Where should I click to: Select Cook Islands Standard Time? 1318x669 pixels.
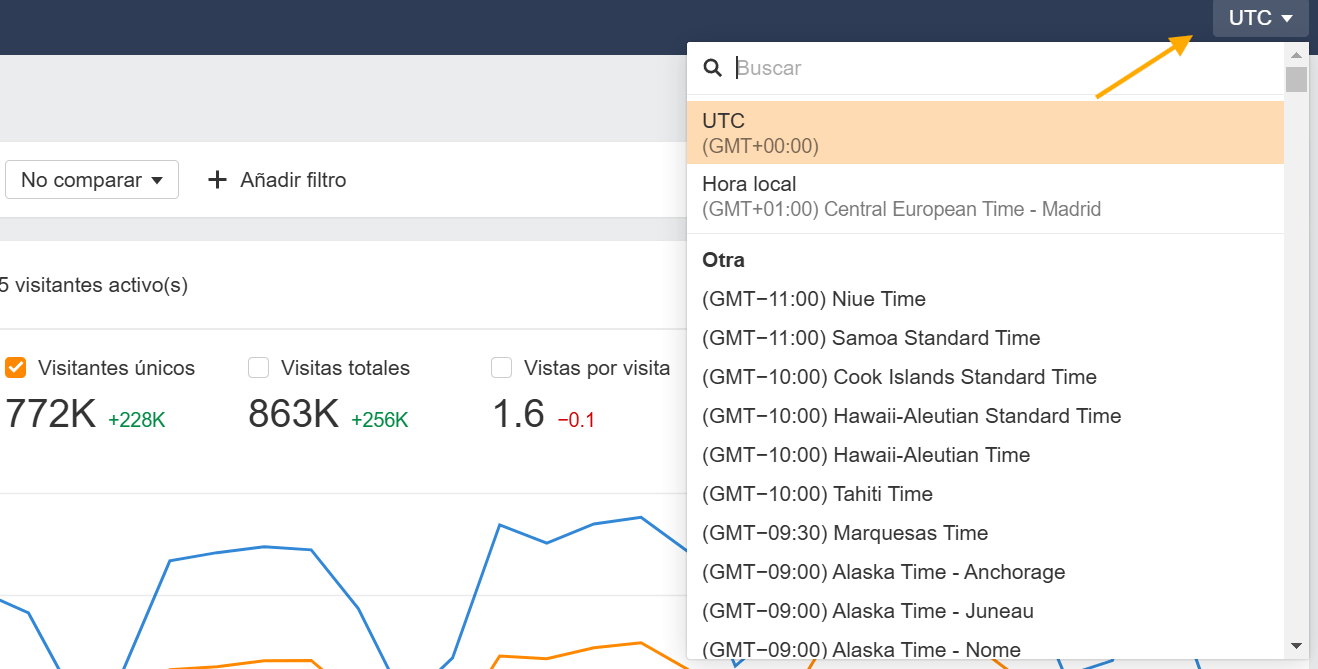tap(899, 377)
